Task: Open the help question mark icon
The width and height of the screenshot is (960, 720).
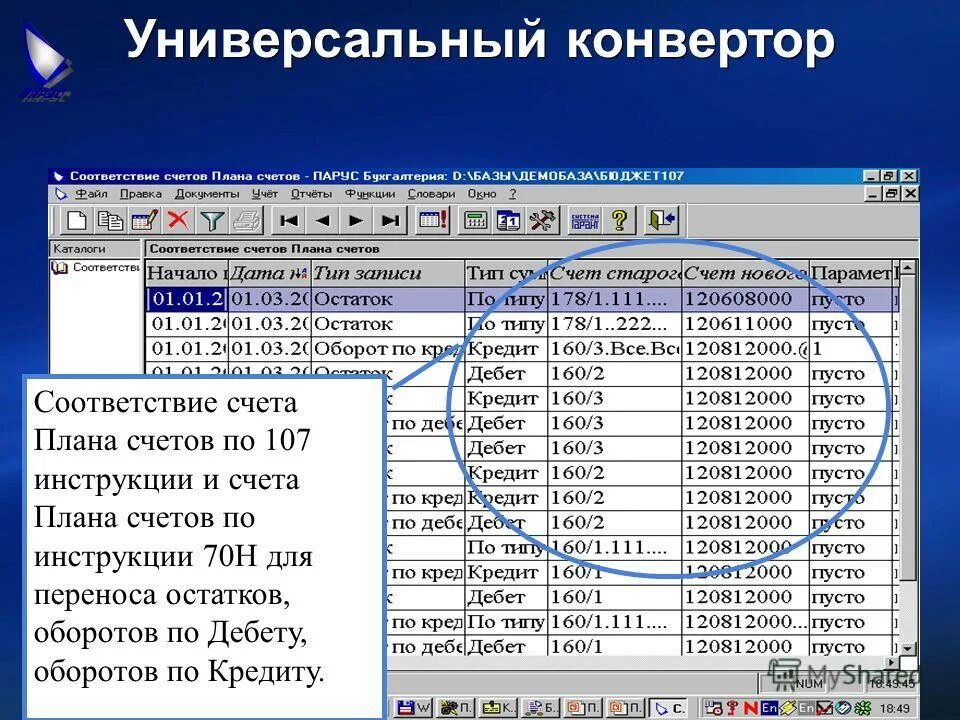Action: coord(618,219)
